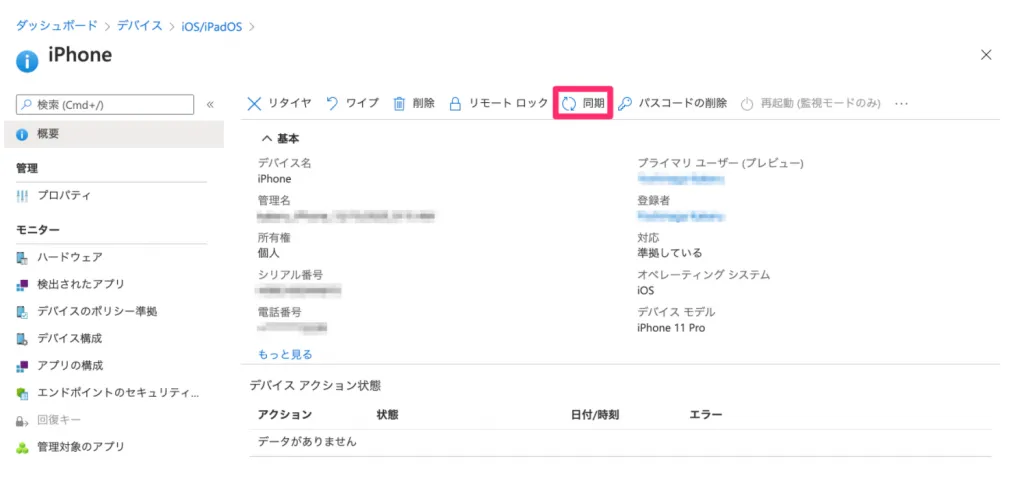Select the 概要 (Overview) menu item
Viewport: 1024px width, 501px height.
pos(48,134)
